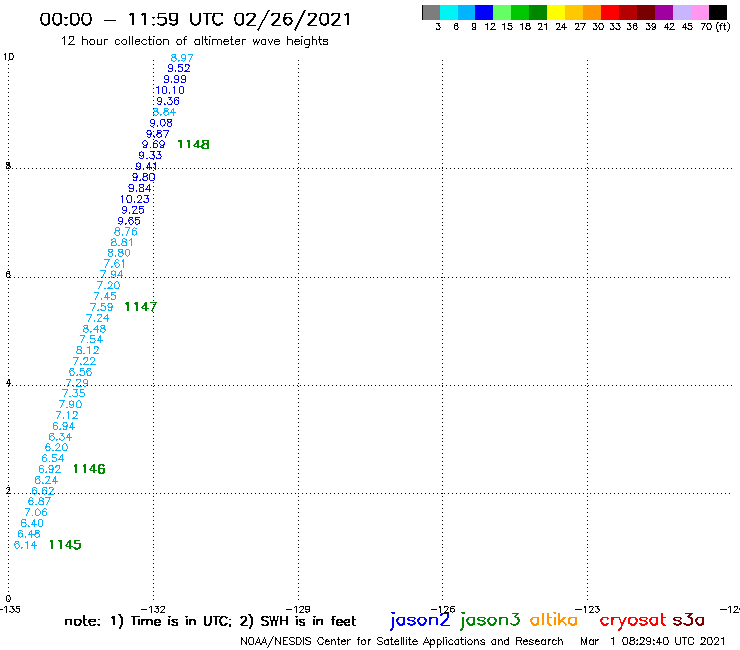Click the 7.35 wave height value

[x=74, y=393]
